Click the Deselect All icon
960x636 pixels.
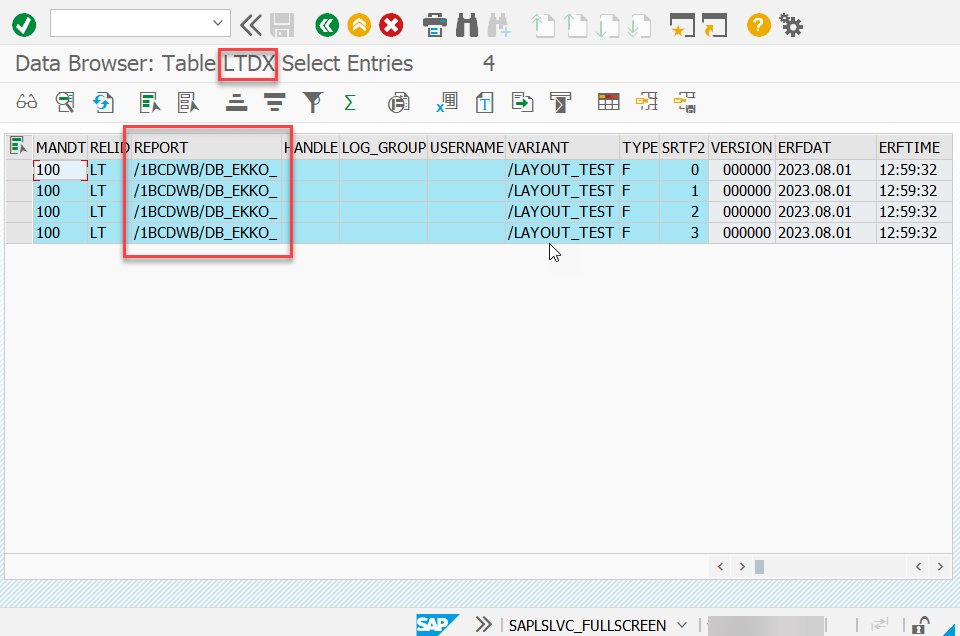(188, 102)
